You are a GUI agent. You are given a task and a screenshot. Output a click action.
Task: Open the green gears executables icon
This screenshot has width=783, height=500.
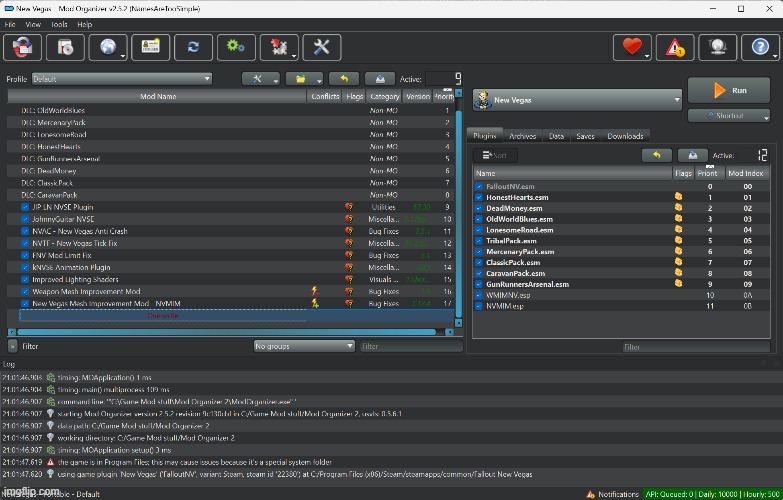(x=236, y=47)
